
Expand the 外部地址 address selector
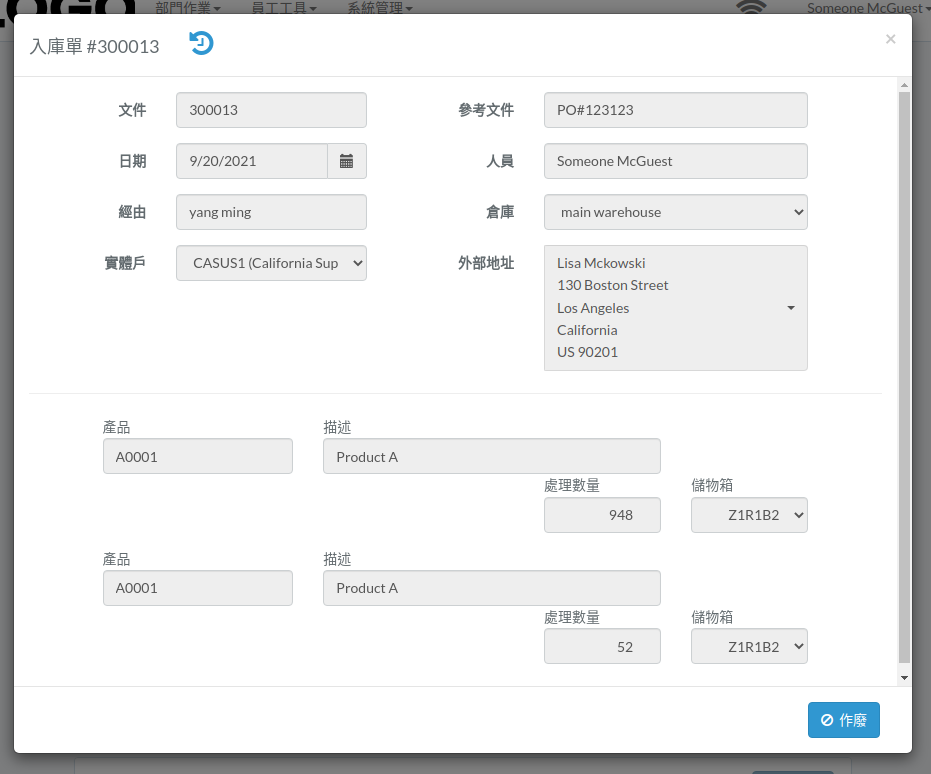(x=676, y=308)
